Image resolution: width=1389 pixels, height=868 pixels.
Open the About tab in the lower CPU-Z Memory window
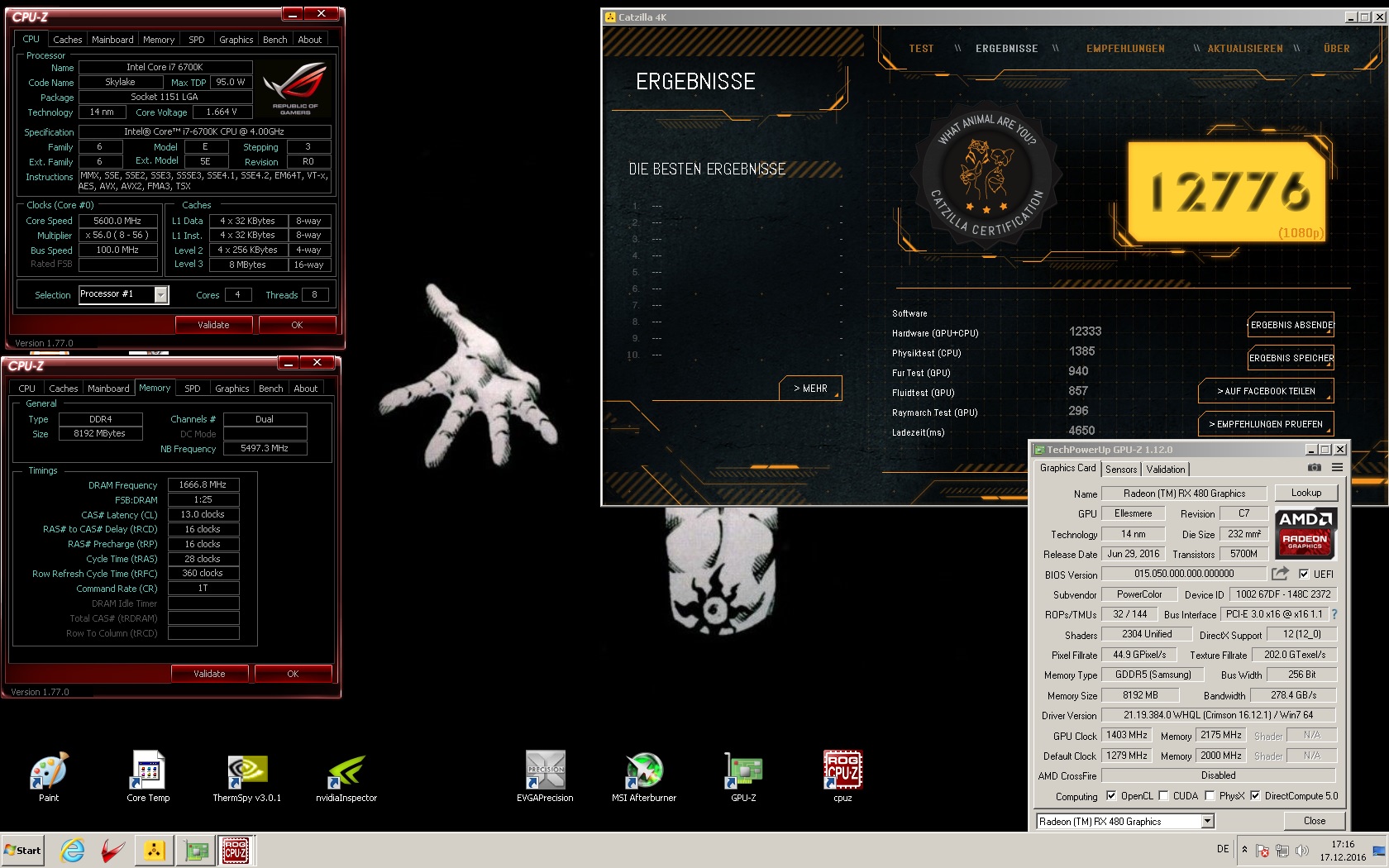click(x=306, y=389)
